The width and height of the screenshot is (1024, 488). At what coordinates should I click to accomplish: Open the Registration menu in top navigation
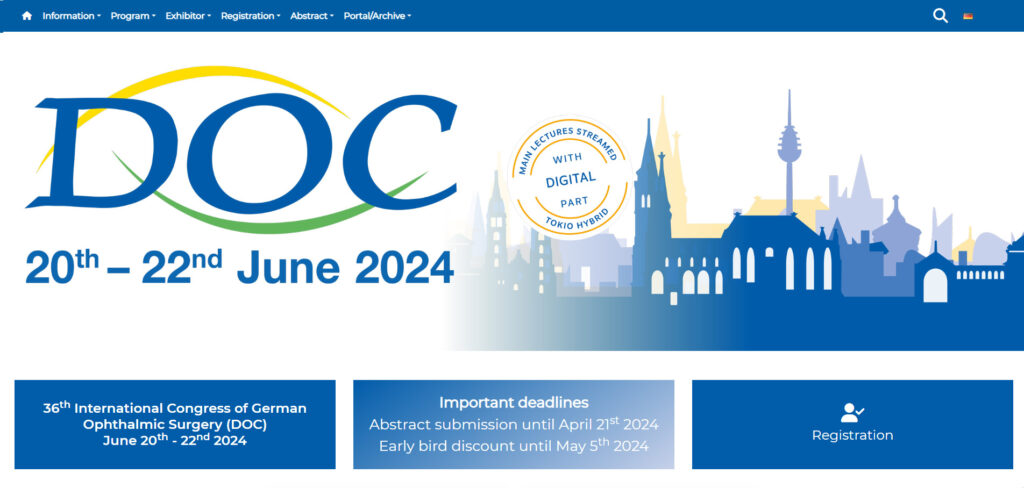[250, 16]
